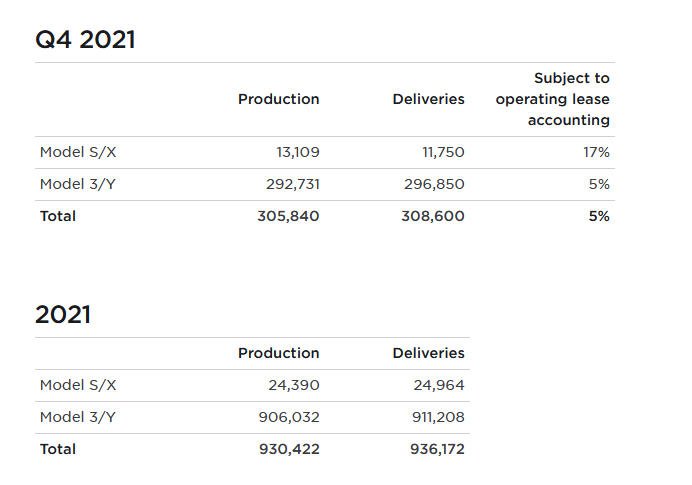The height and width of the screenshot is (485, 692).
Task: Click 2021 total production value 930,422
Action: coord(288,449)
